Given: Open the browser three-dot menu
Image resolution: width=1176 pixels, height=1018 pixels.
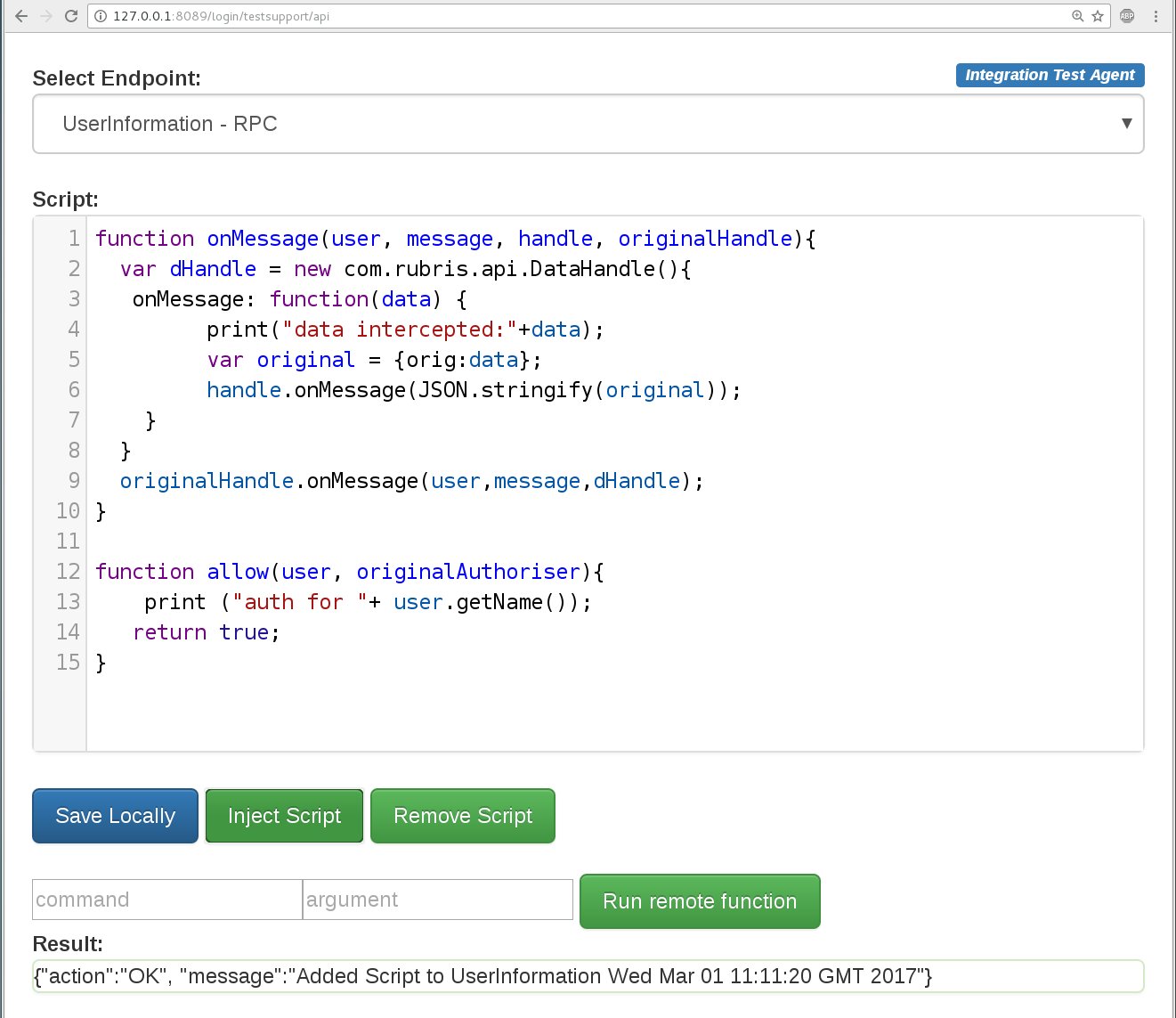Looking at the screenshot, I should pos(1156,16).
